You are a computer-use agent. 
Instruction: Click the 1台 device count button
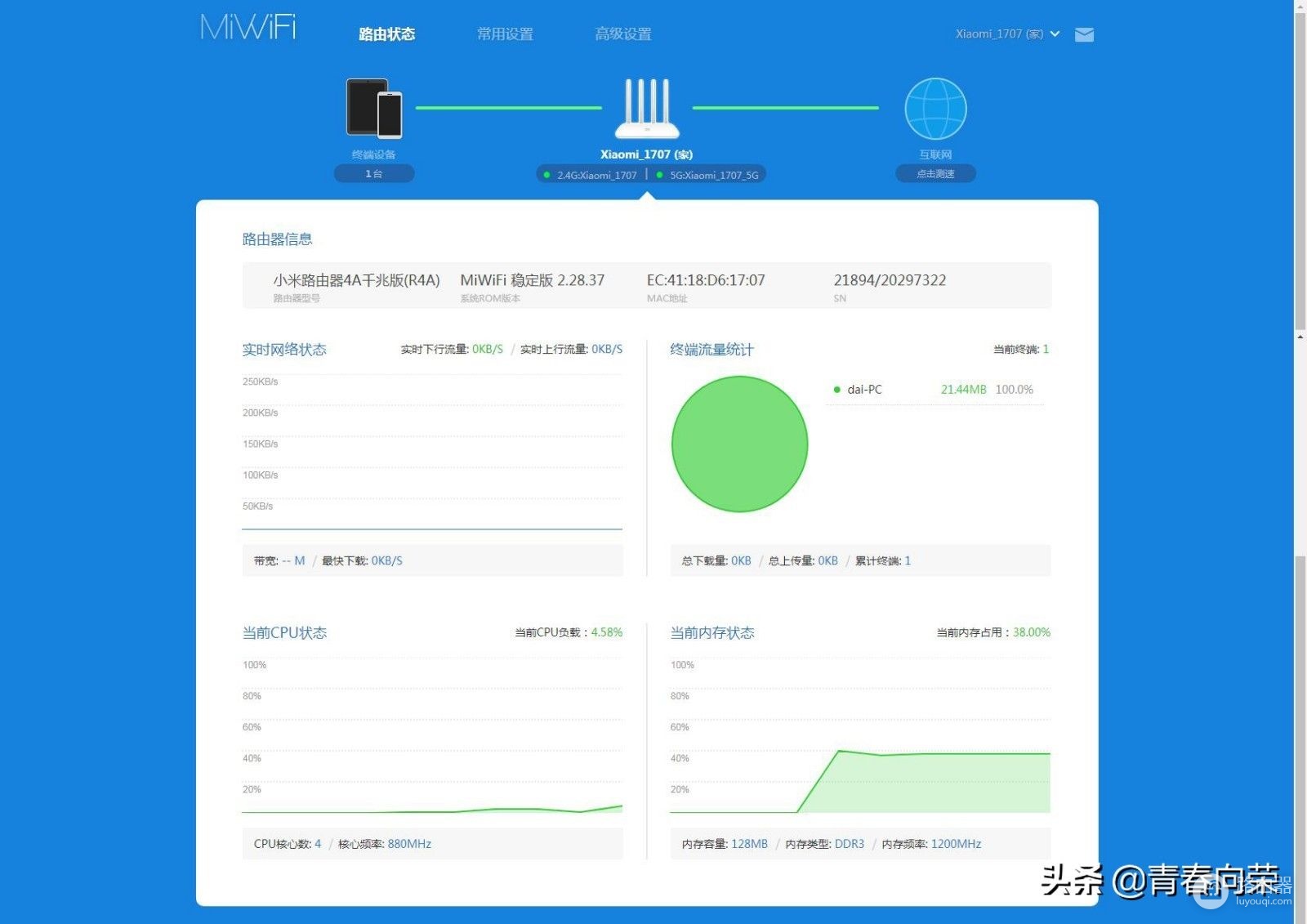[374, 174]
